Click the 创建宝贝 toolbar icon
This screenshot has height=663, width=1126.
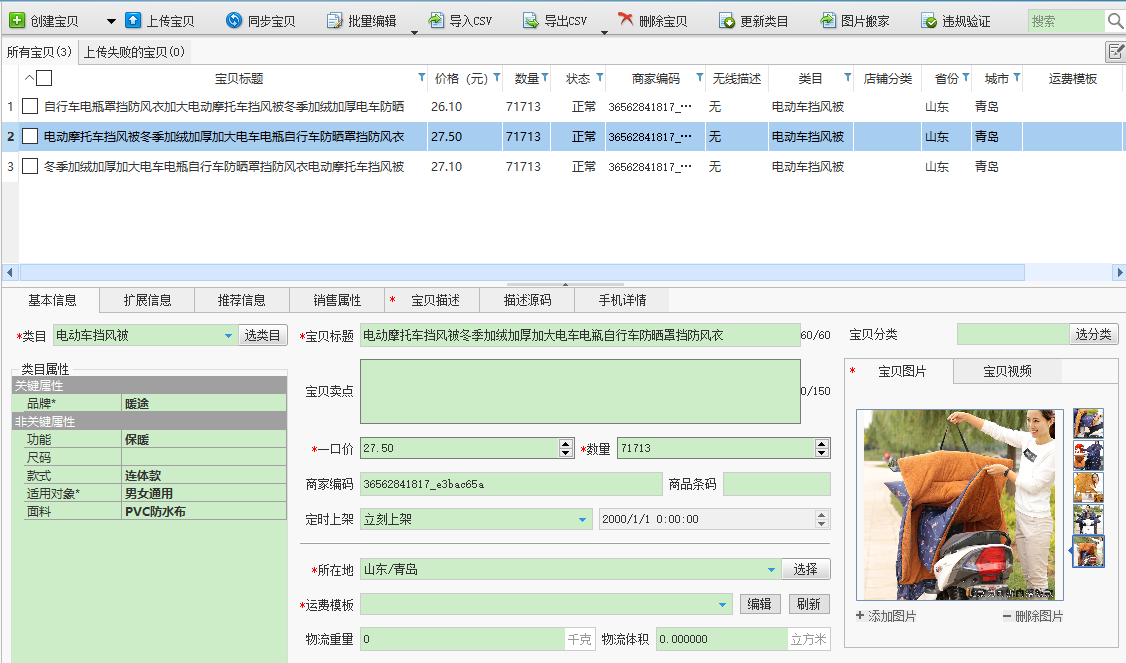point(17,21)
